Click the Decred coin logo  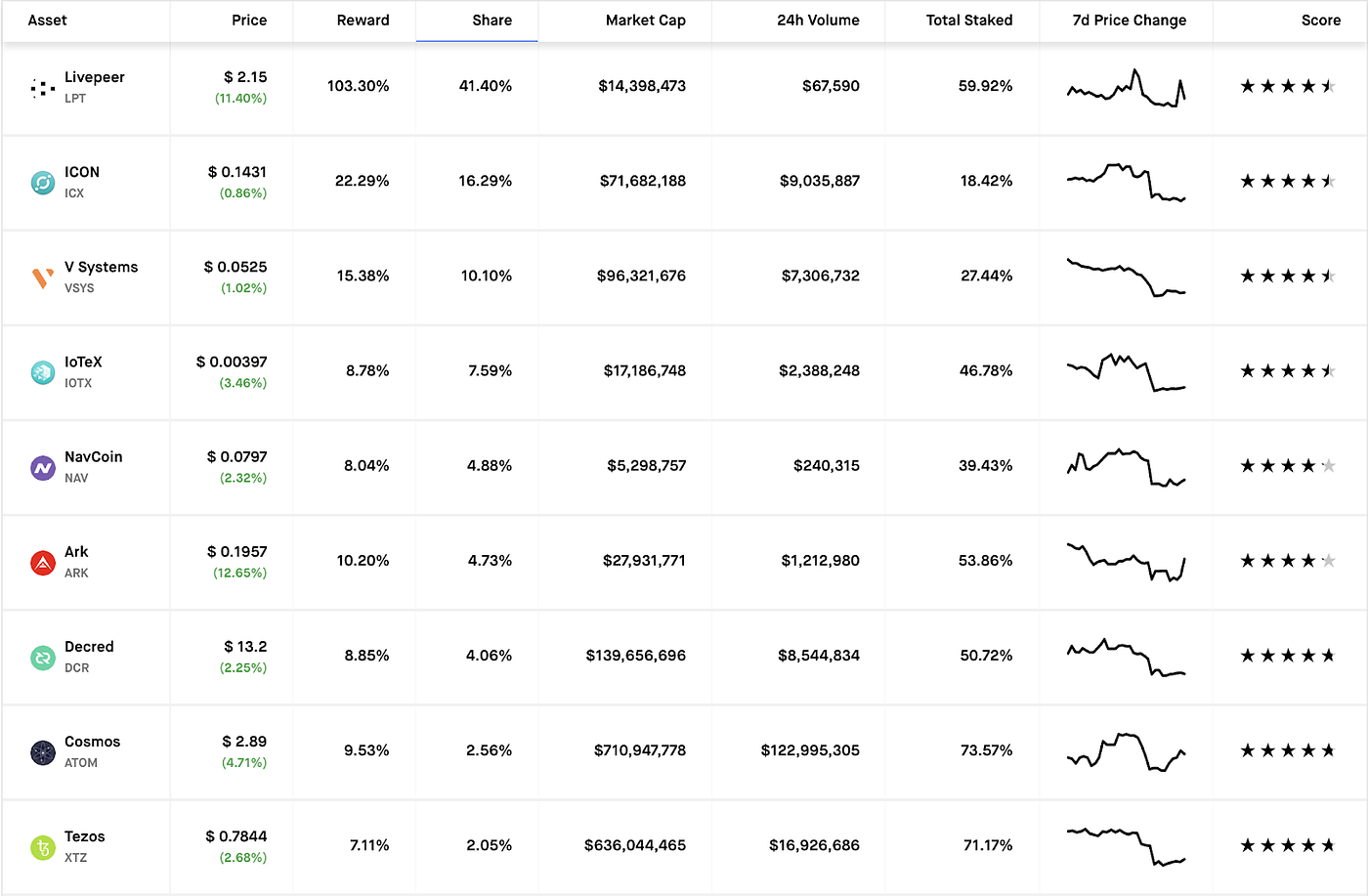tap(43, 656)
